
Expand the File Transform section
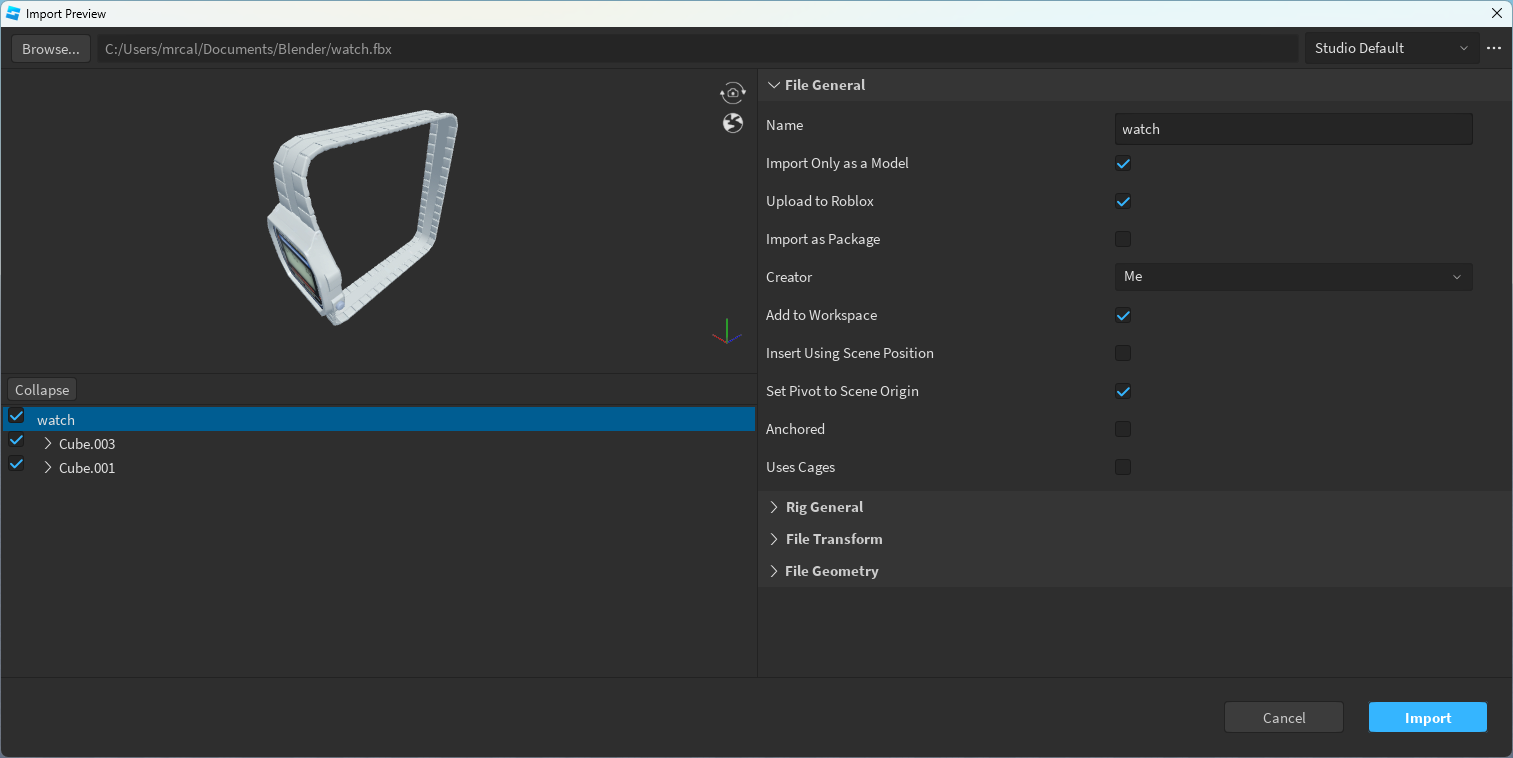(x=834, y=539)
